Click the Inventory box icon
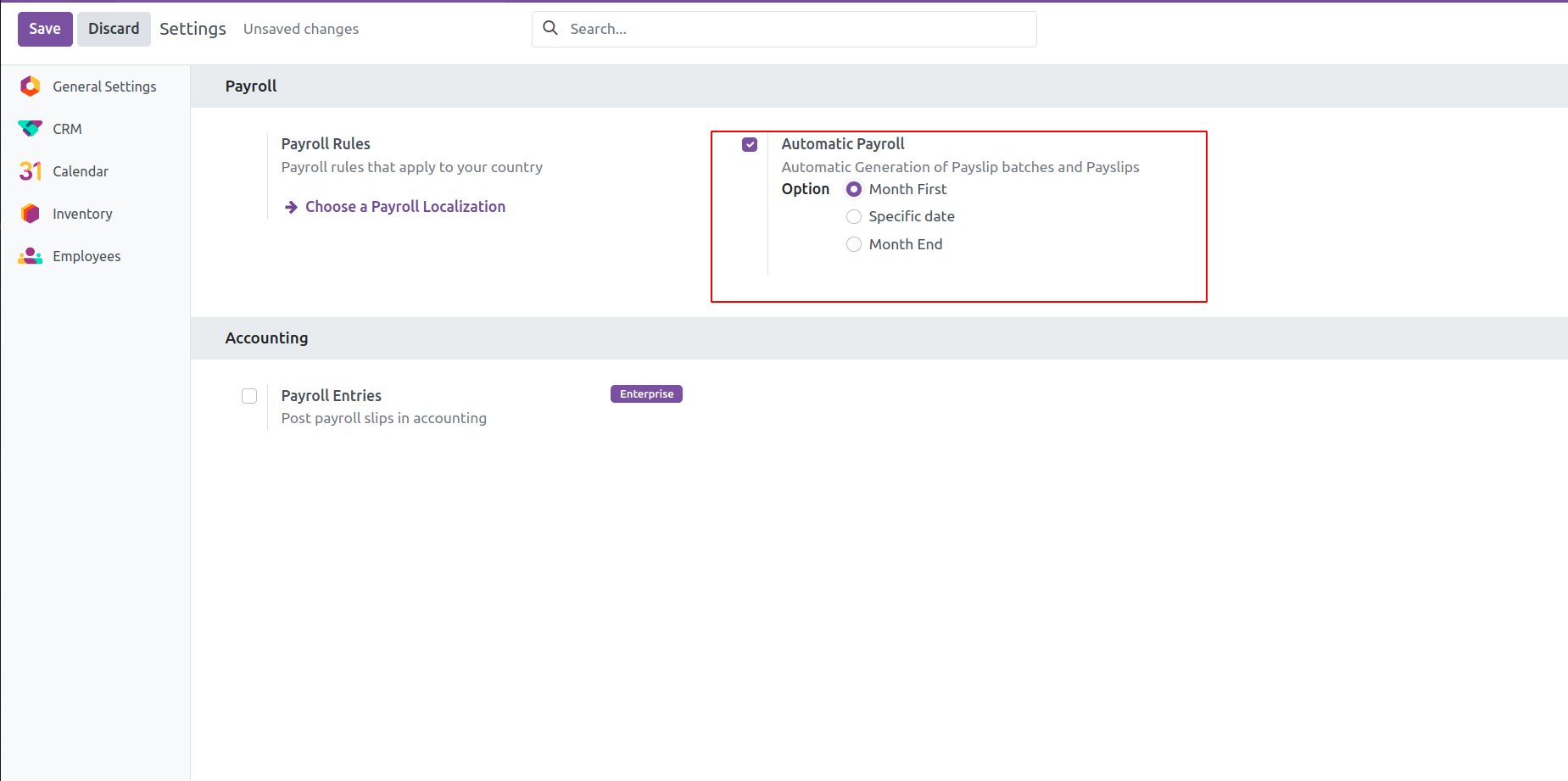Viewport: 1568px width, 781px height. [x=31, y=214]
